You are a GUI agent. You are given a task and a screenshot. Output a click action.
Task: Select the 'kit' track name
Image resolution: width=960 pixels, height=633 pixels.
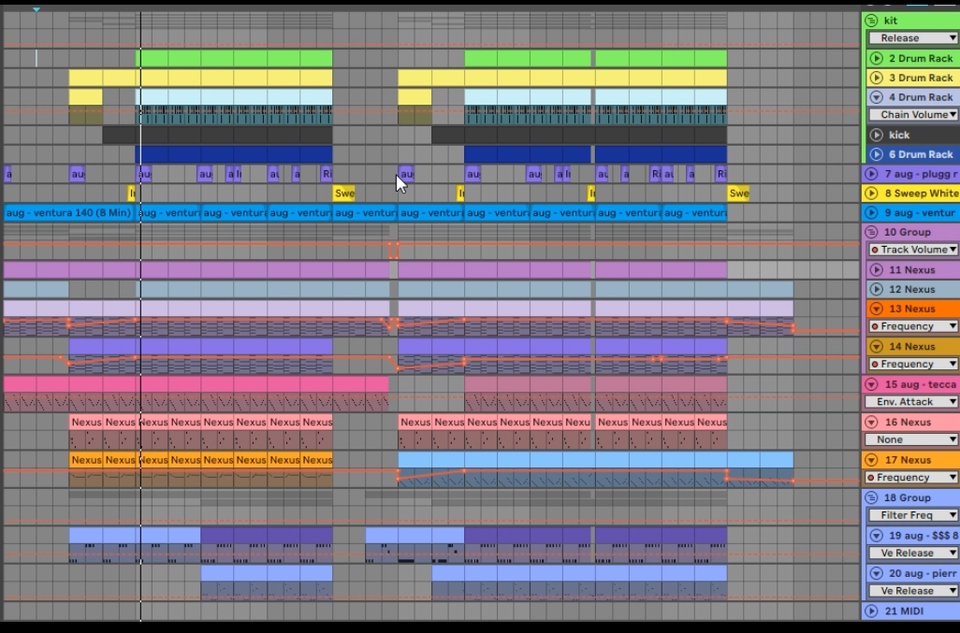point(891,21)
